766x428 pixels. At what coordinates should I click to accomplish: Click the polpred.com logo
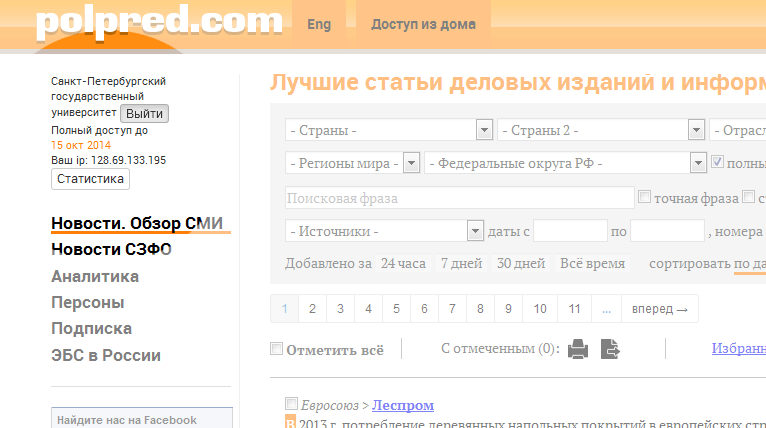pyautogui.click(x=158, y=22)
